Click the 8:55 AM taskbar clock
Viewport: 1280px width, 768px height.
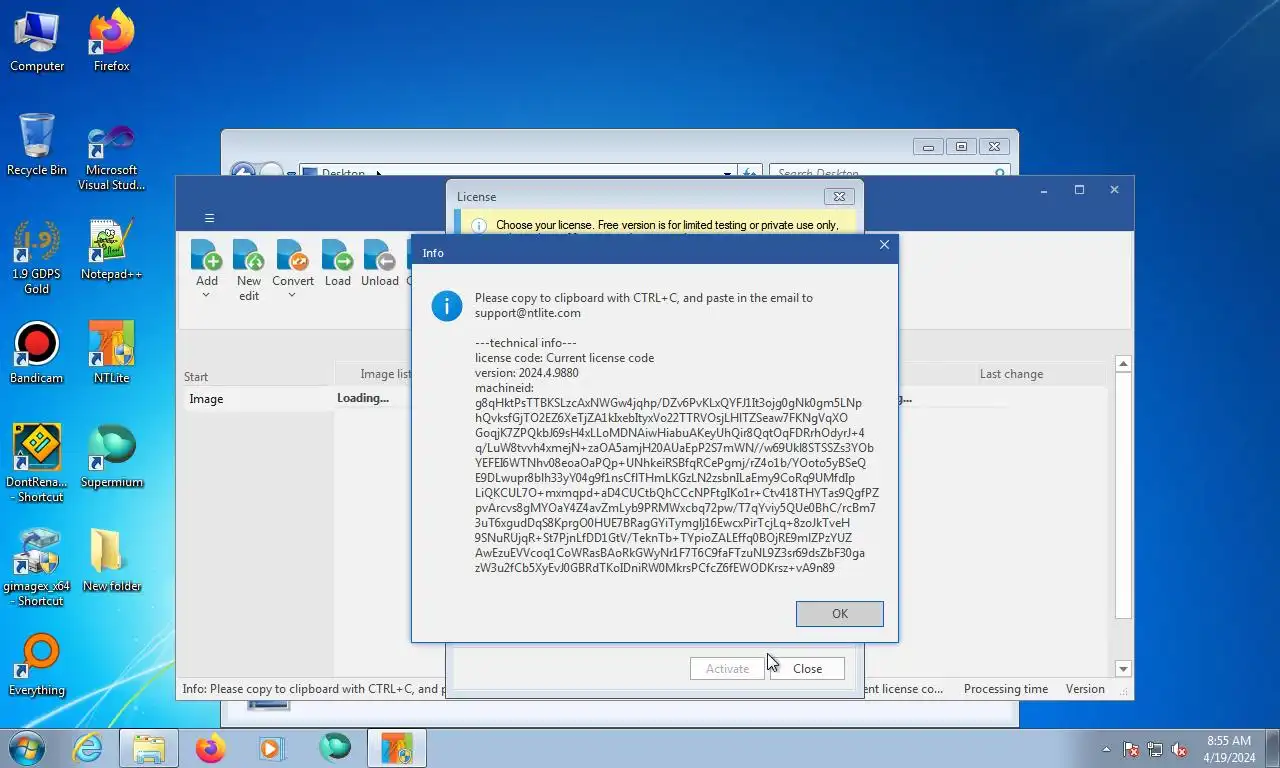coord(1229,749)
